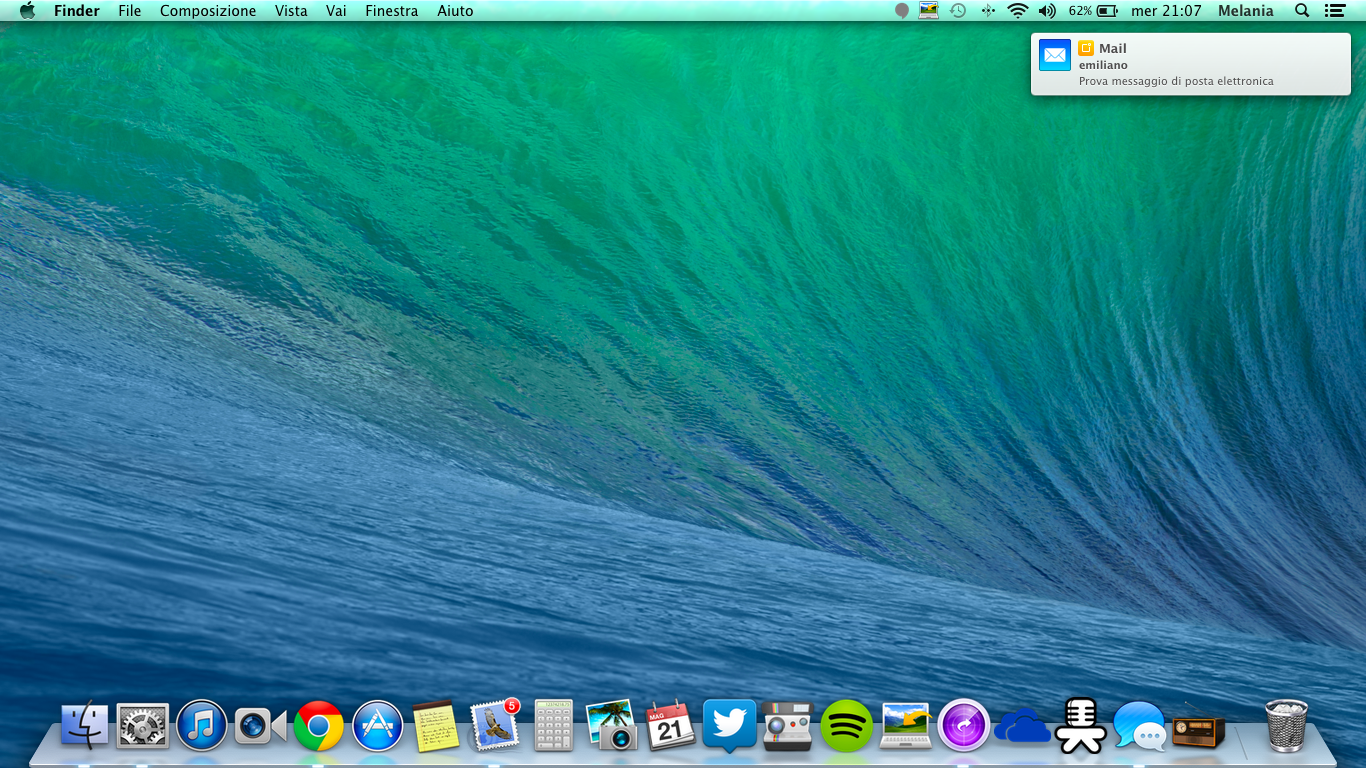Launch the Twitter app from Dock
The image size is (1366, 768).
coord(729,725)
